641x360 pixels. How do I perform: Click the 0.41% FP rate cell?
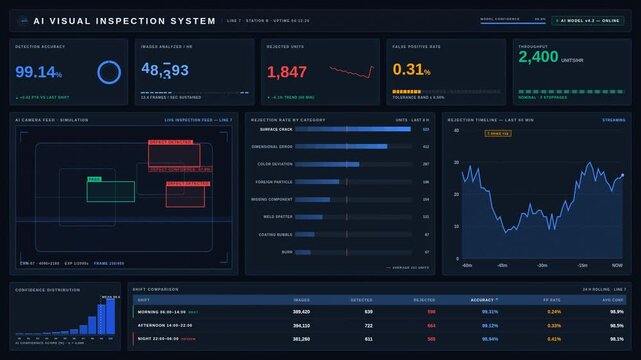(x=554, y=339)
